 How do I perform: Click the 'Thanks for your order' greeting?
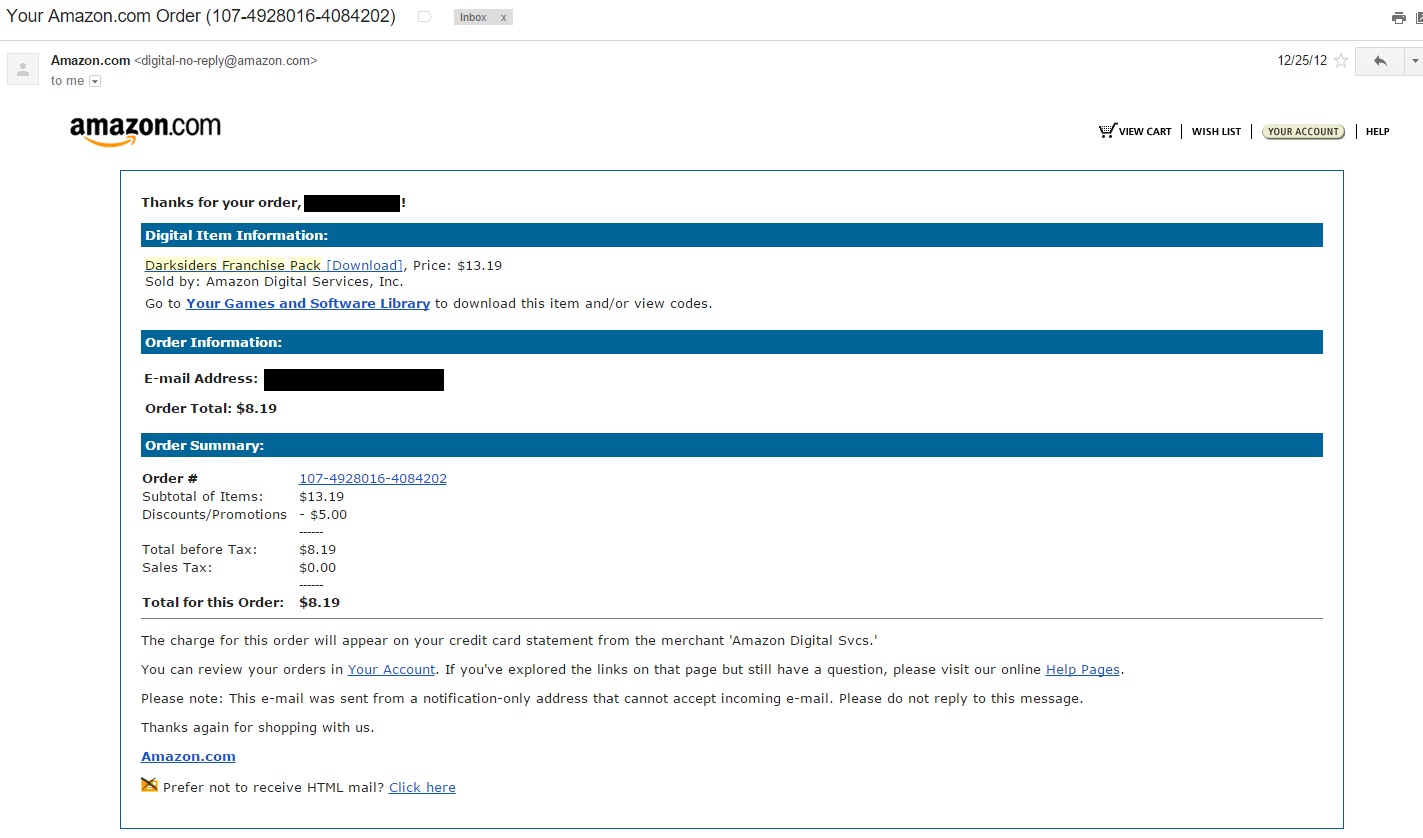pos(221,203)
